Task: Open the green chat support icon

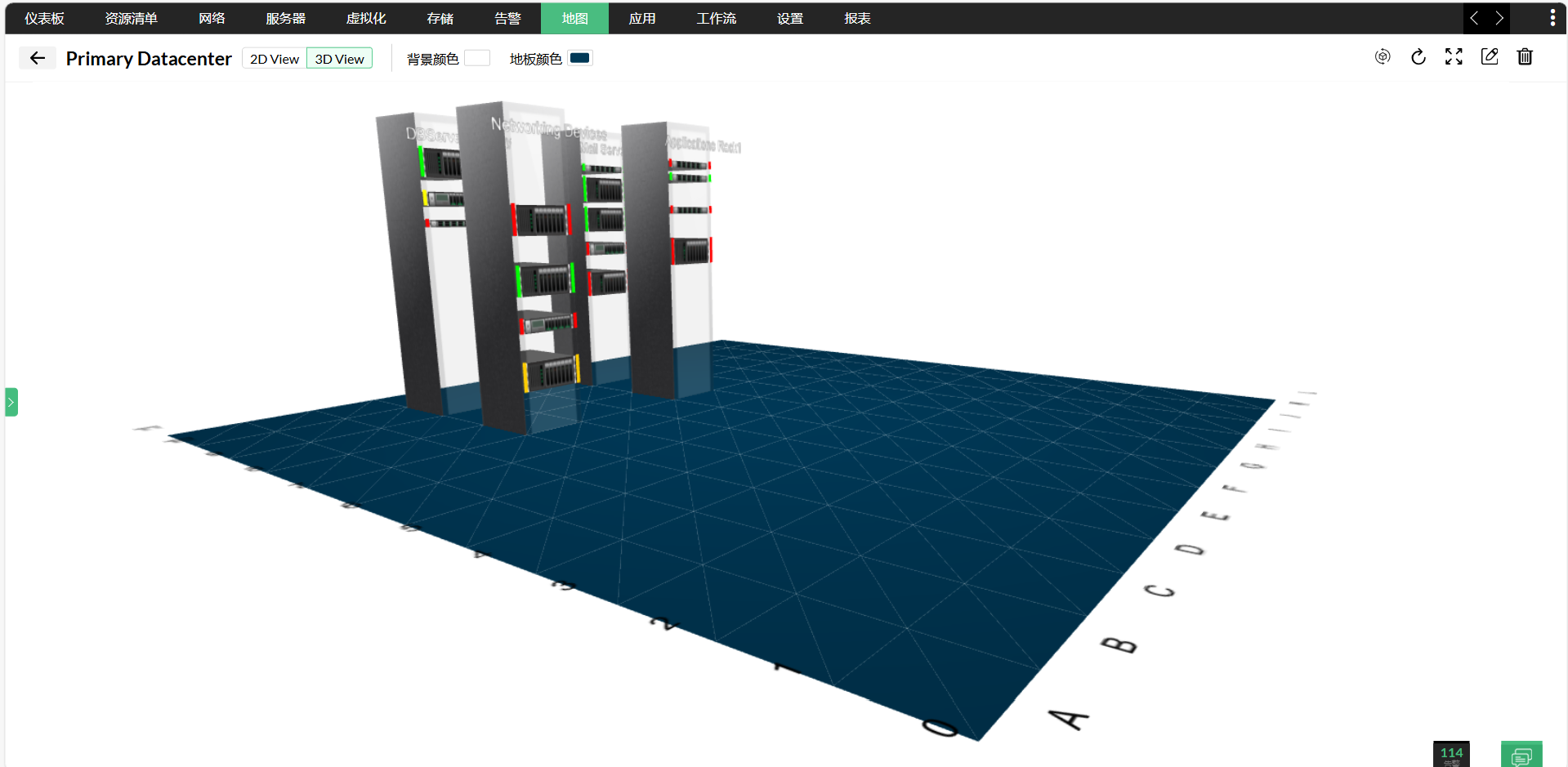Action: pyautogui.click(x=1521, y=754)
